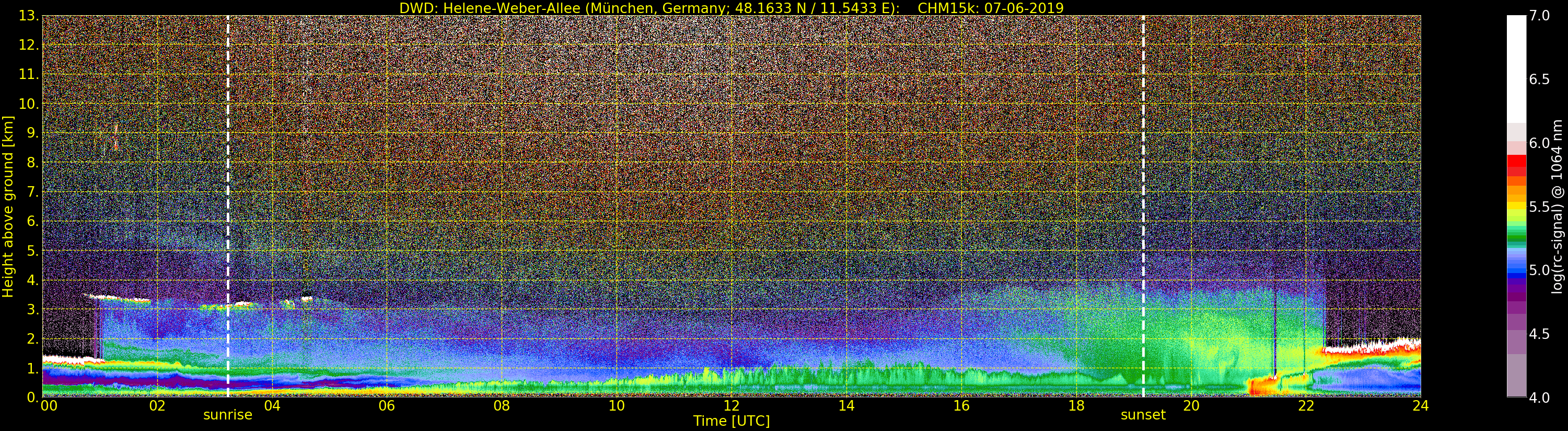
Task: Click the time axis tick label '20'
Action: point(1191,406)
